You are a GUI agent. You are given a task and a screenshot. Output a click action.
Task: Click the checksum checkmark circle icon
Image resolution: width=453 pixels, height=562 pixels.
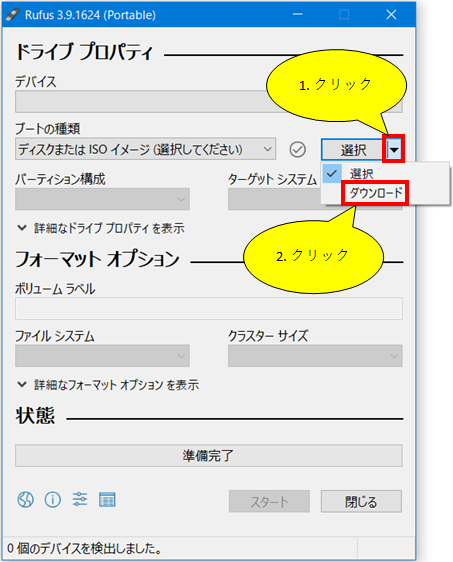[297, 149]
